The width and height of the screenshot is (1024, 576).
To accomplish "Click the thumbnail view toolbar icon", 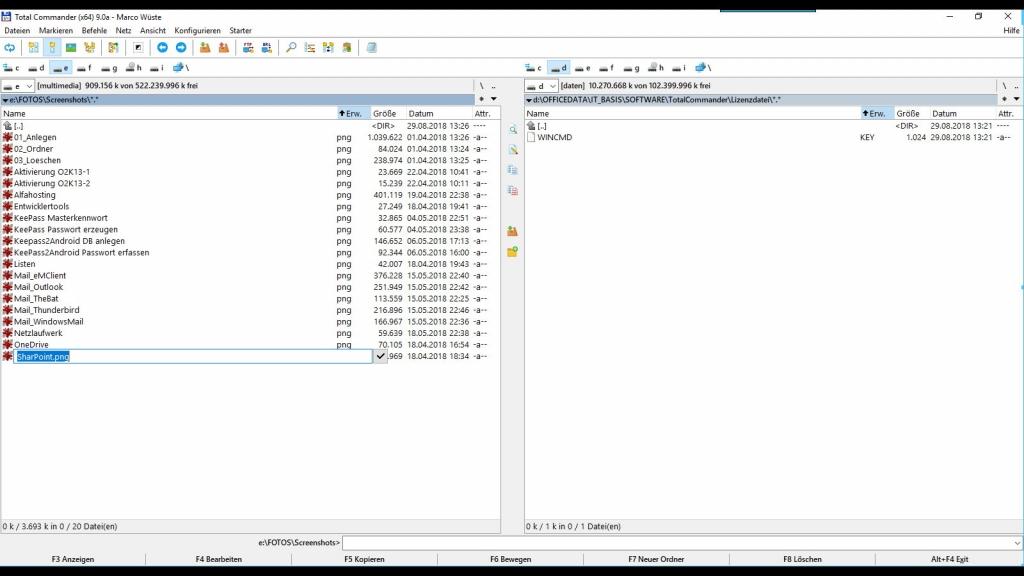I will click(x=71, y=47).
